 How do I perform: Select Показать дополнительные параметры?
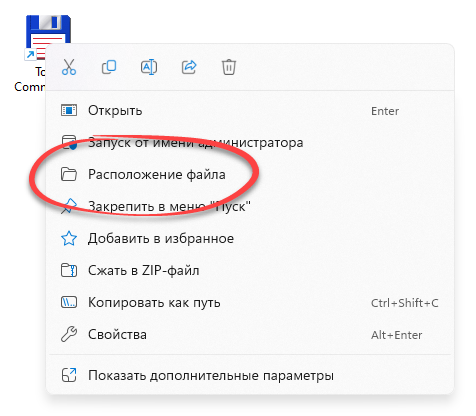point(250,376)
